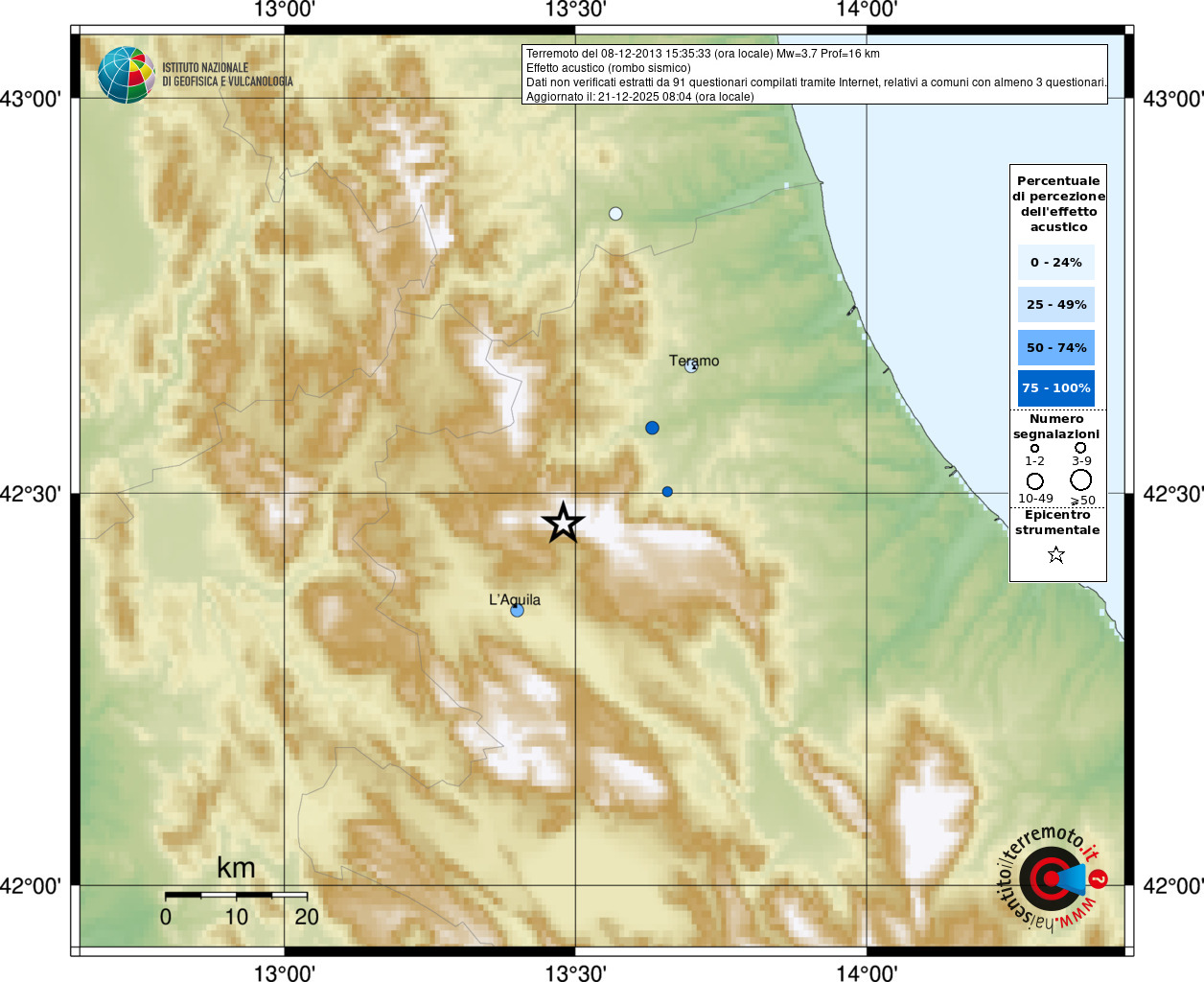The image size is (1204, 982).
Task: Click the INGV globe logo
Action: (x=126, y=75)
